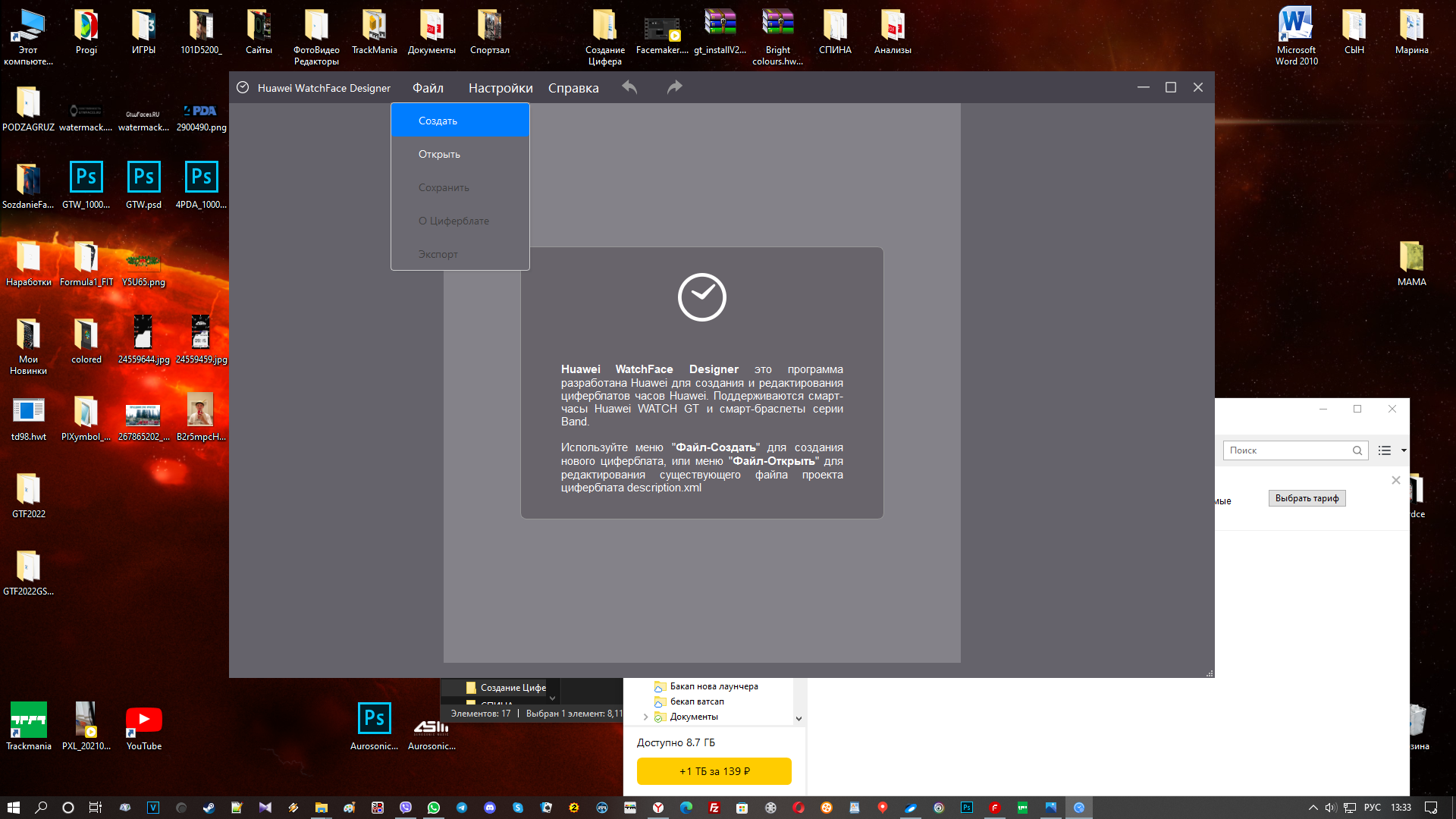
Task: Open the gt_installV2 archive icon
Action: [720, 32]
